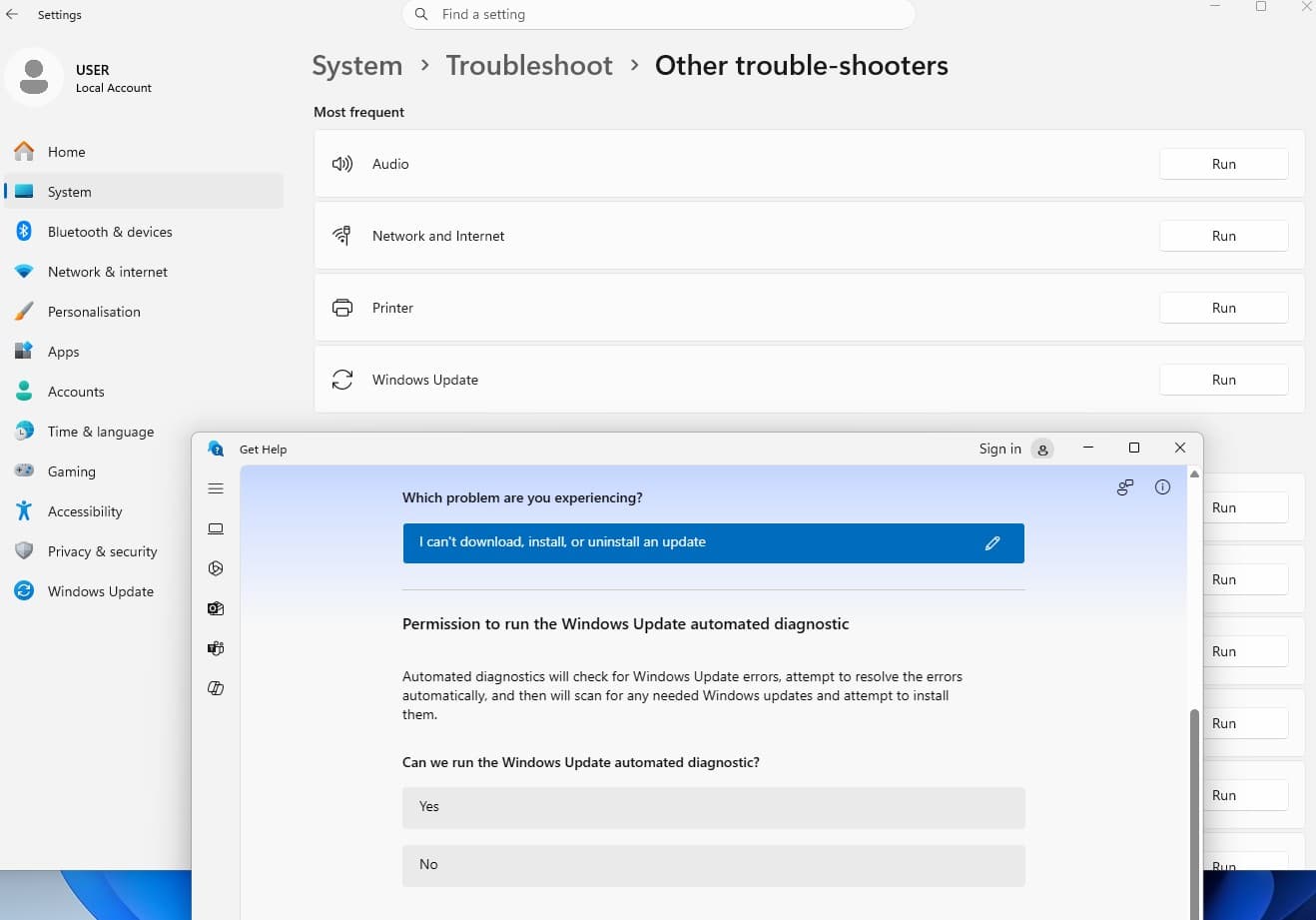Click the Local Account label
This screenshot has width=1316, height=920.
point(114,88)
